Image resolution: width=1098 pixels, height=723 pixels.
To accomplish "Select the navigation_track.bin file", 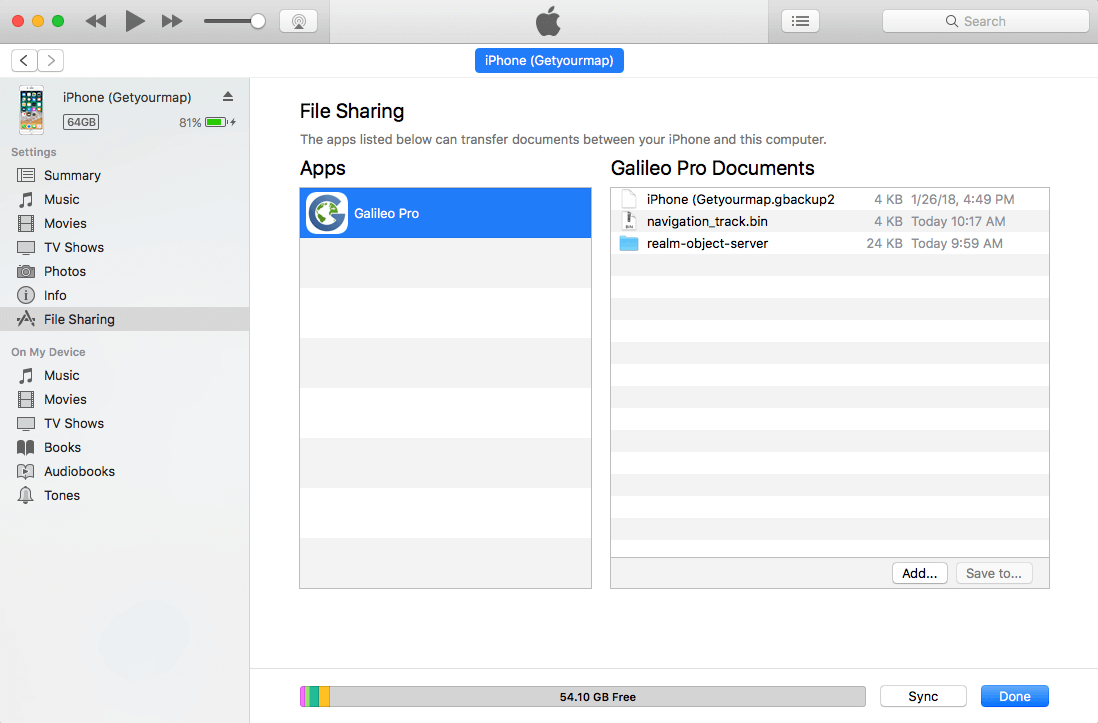I will (x=707, y=221).
